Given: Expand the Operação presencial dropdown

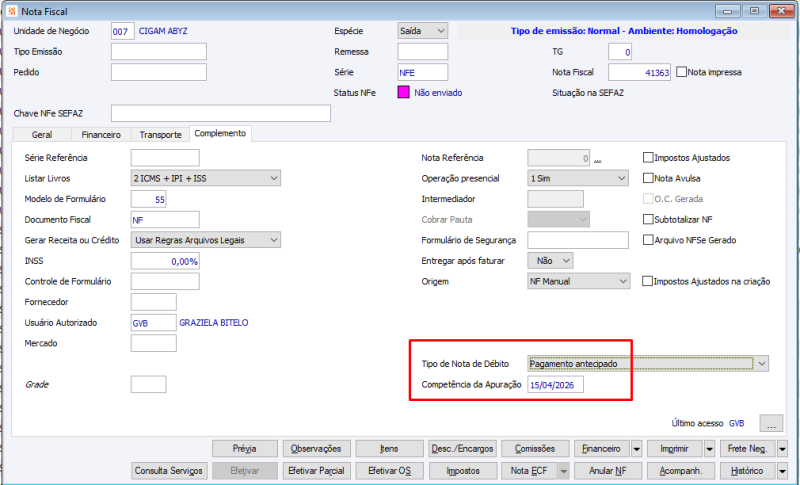Looking at the screenshot, I should [578, 178].
